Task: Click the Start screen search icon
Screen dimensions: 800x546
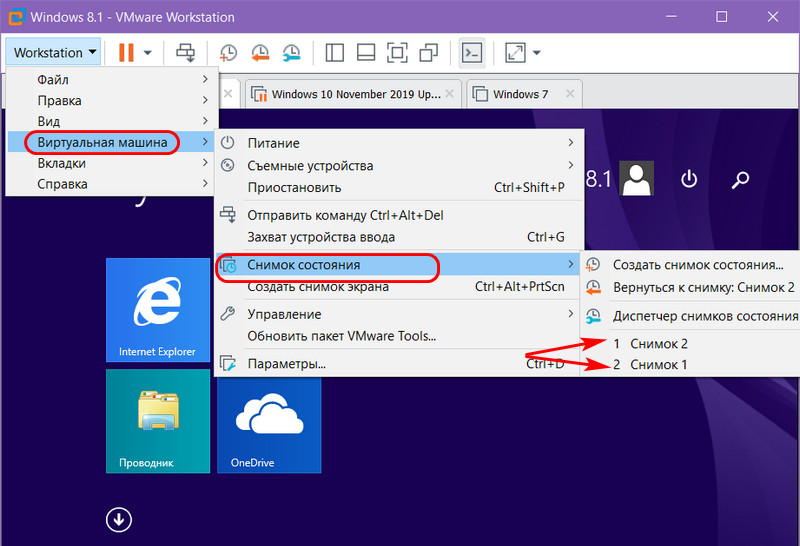Action: (740, 179)
